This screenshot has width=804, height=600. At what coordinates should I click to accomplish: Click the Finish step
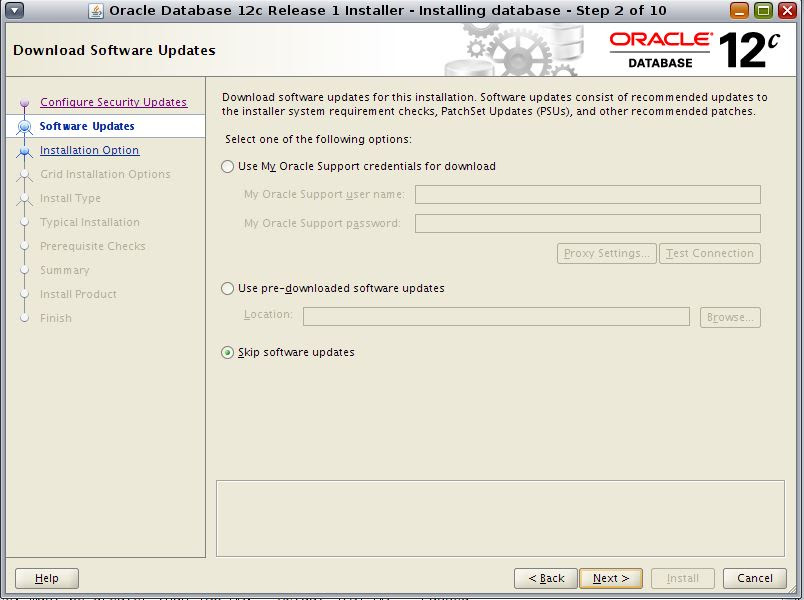pyautogui.click(x=56, y=318)
